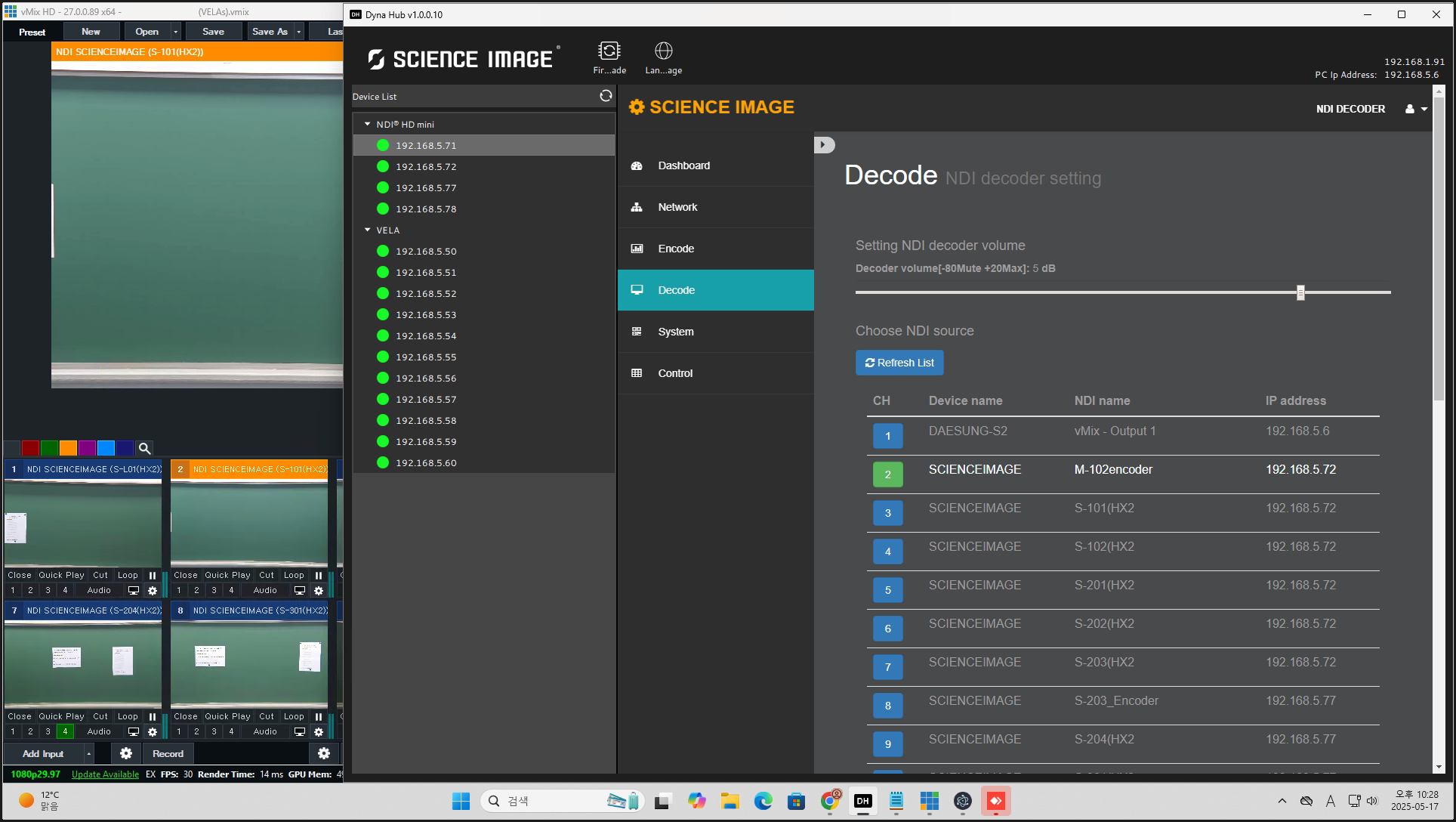Click the monitor output icon on input 7

coord(133,731)
